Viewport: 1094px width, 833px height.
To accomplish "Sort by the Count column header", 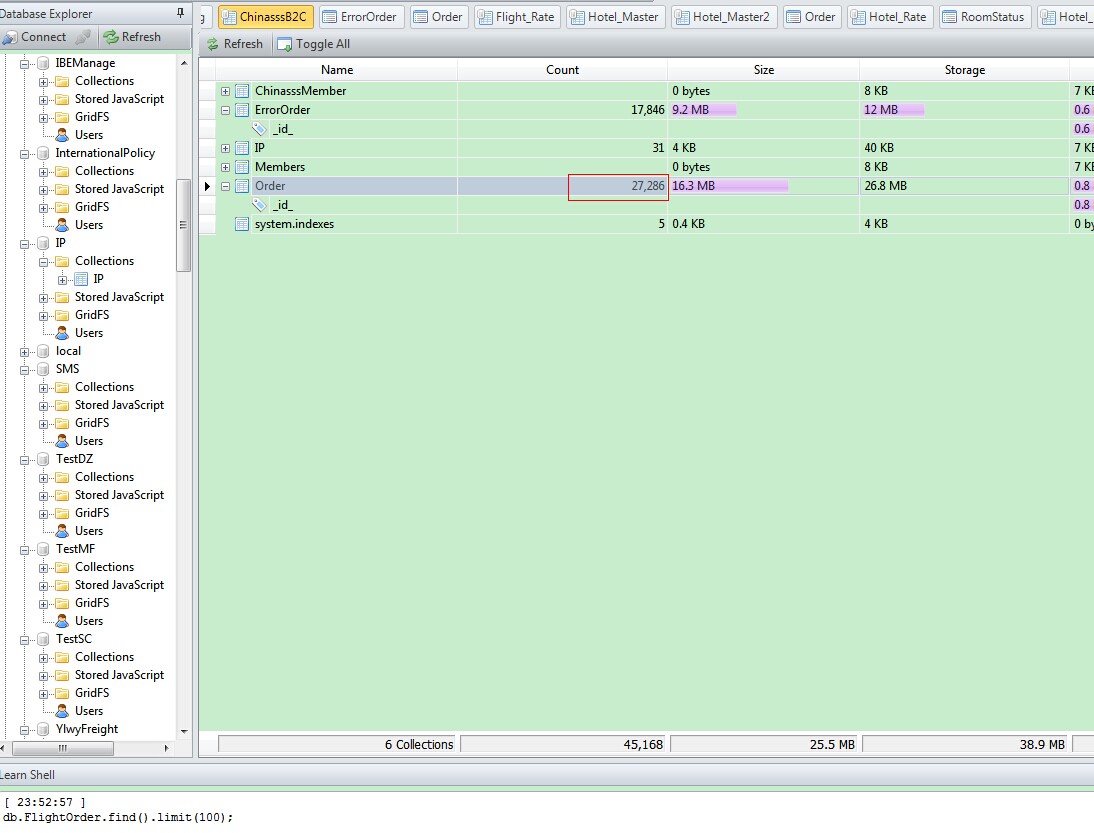I will point(562,70).
